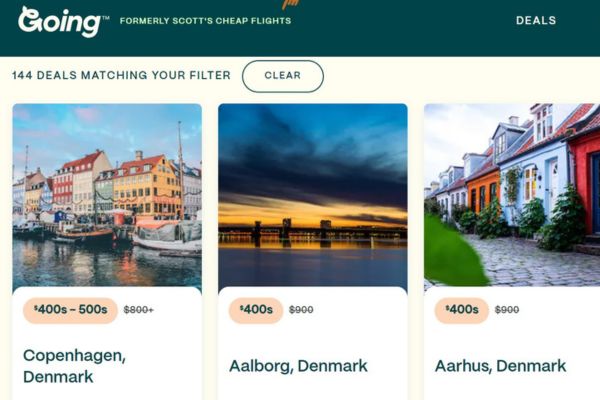The width and height of the screenshot is (600, 400).
Task: Open the Deals menu item
Action: pos(536,21)
